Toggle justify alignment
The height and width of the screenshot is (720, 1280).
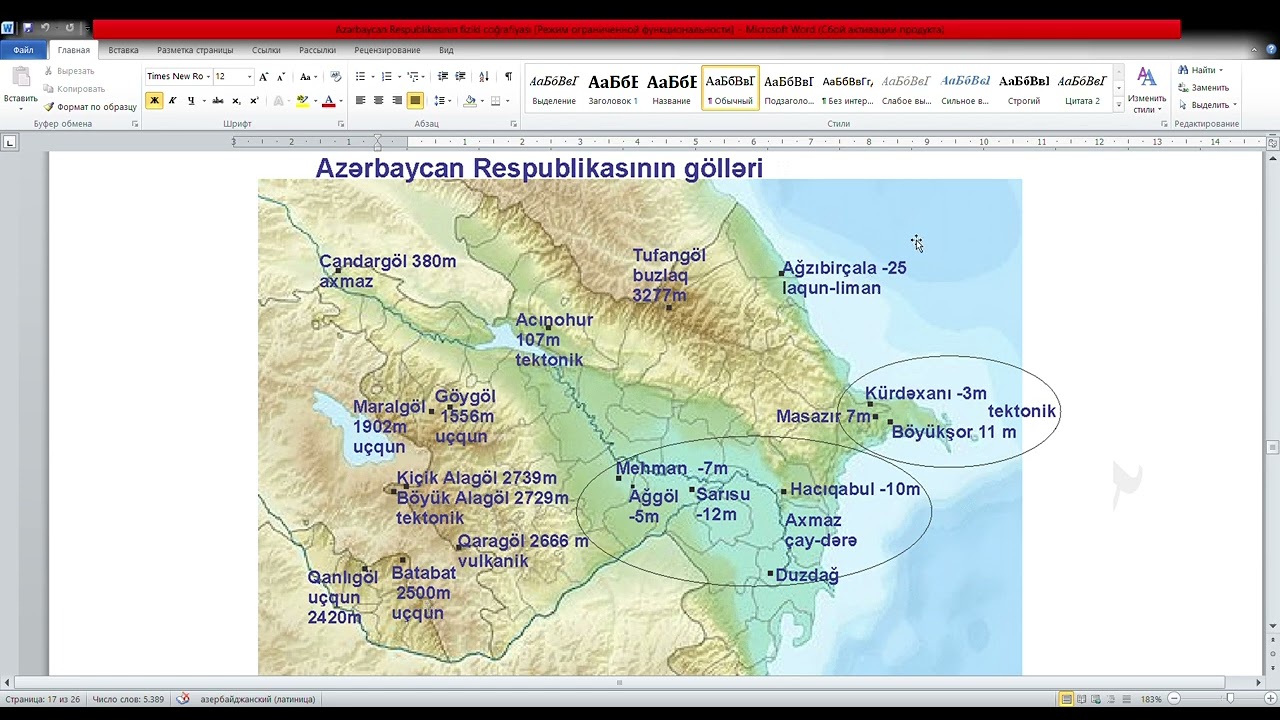coord(415,100)
